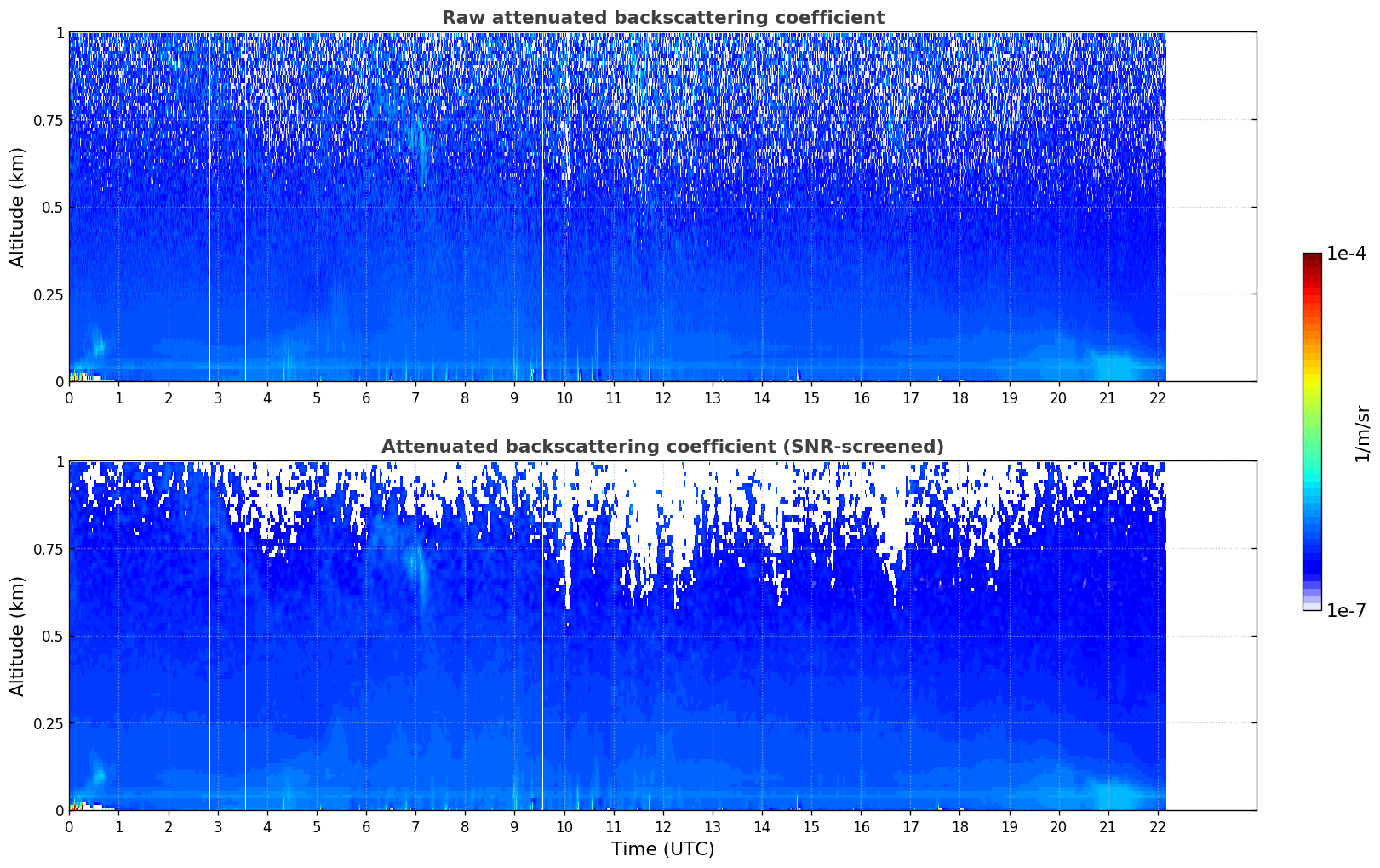Click hour 20 tick below SNR-screened plot
1380x868 pixels.
point(1059,826)
